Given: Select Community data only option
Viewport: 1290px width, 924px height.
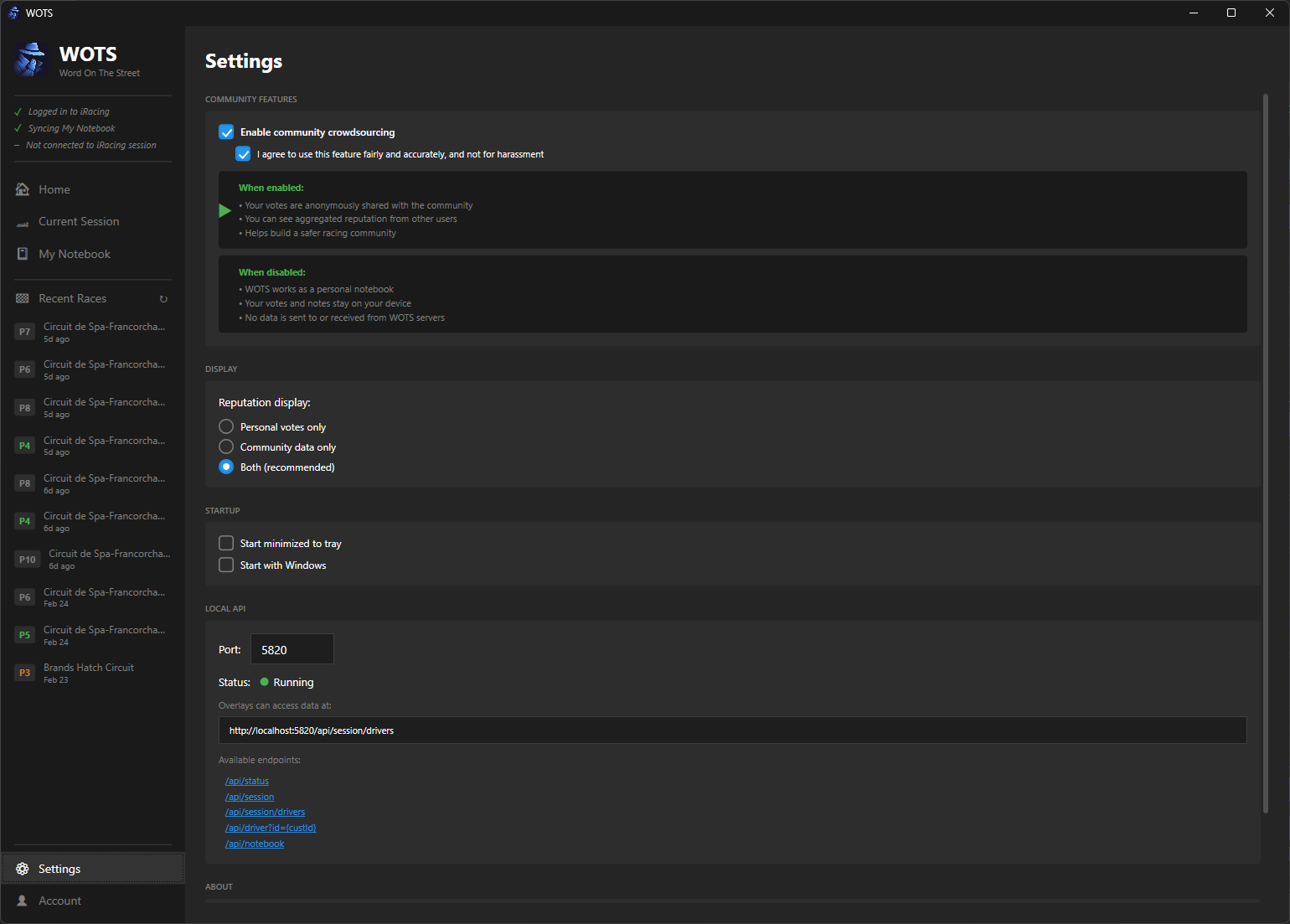Looking at the screenshot, I should [225, 447].
